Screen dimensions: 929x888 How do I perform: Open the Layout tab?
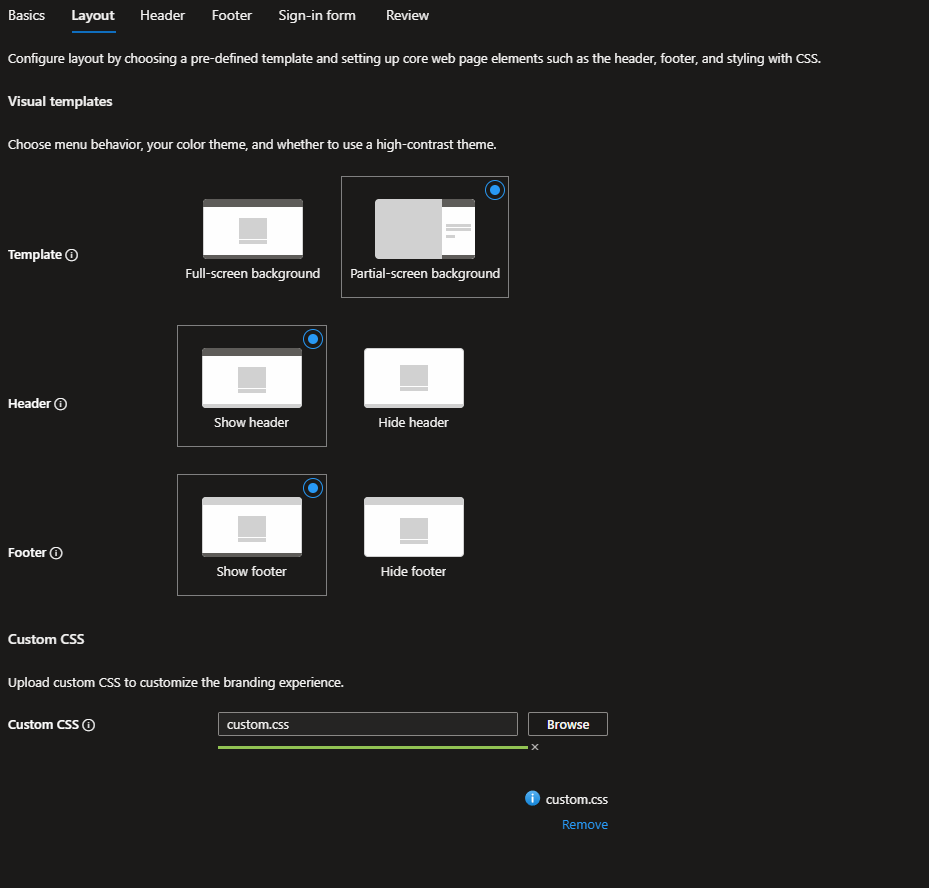coord(93,15)
